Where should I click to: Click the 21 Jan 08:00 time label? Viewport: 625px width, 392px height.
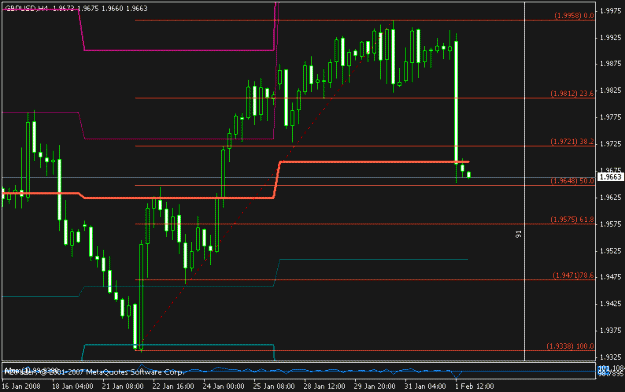(x=122, y=386)
